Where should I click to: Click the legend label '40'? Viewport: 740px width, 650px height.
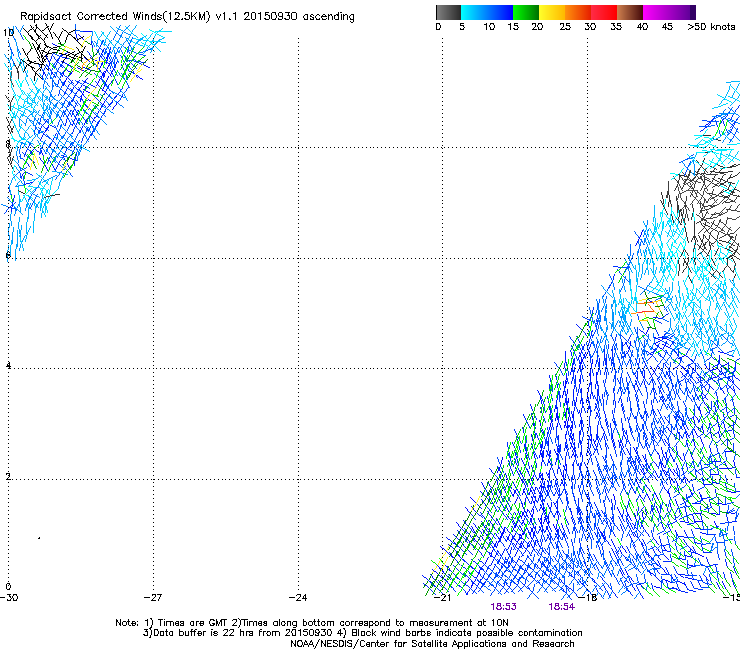(642, 27)
